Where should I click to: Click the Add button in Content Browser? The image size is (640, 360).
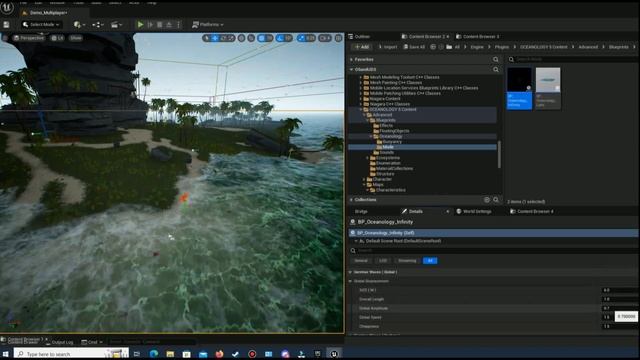pos(362,47)
